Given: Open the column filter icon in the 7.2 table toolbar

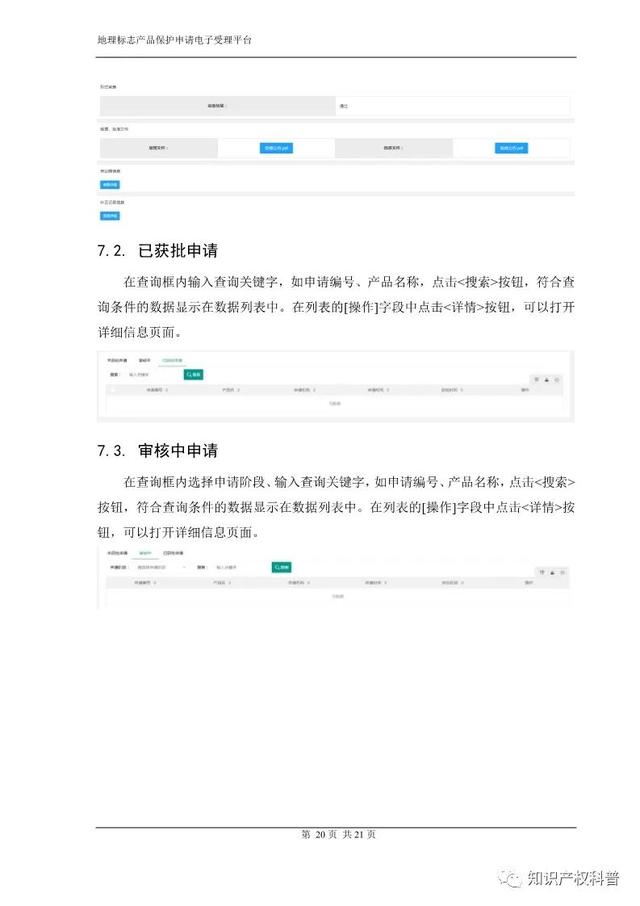Looking at the screenshot, I should 537,380.
